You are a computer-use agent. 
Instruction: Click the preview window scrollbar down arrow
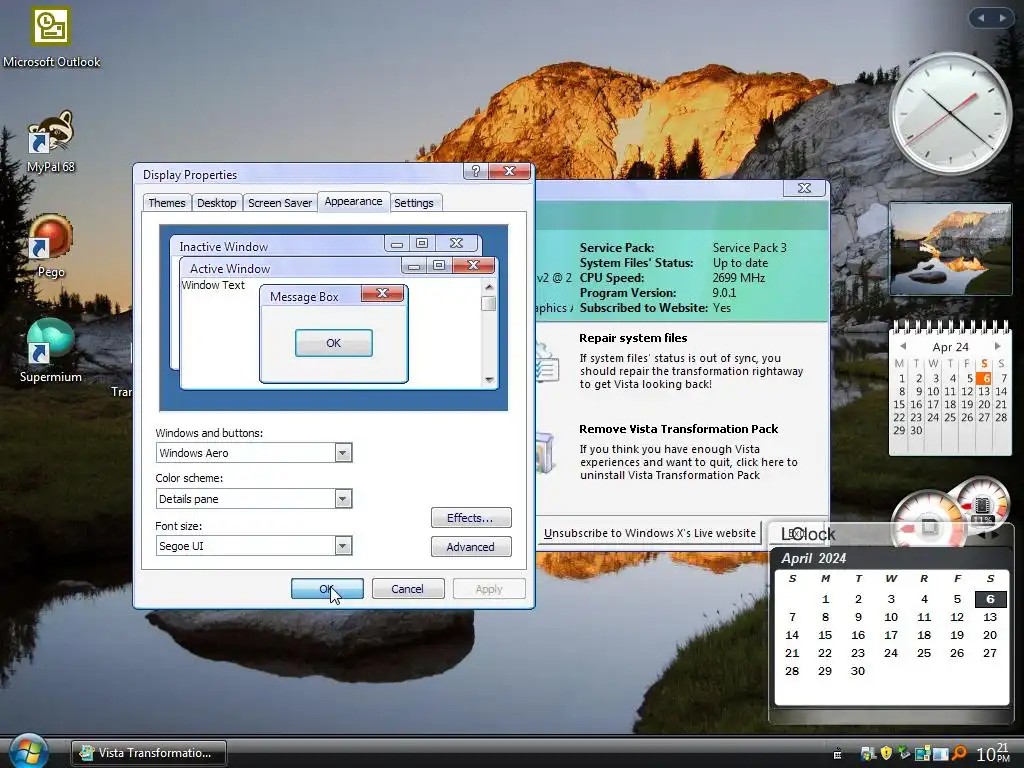(x=489, y=380)
